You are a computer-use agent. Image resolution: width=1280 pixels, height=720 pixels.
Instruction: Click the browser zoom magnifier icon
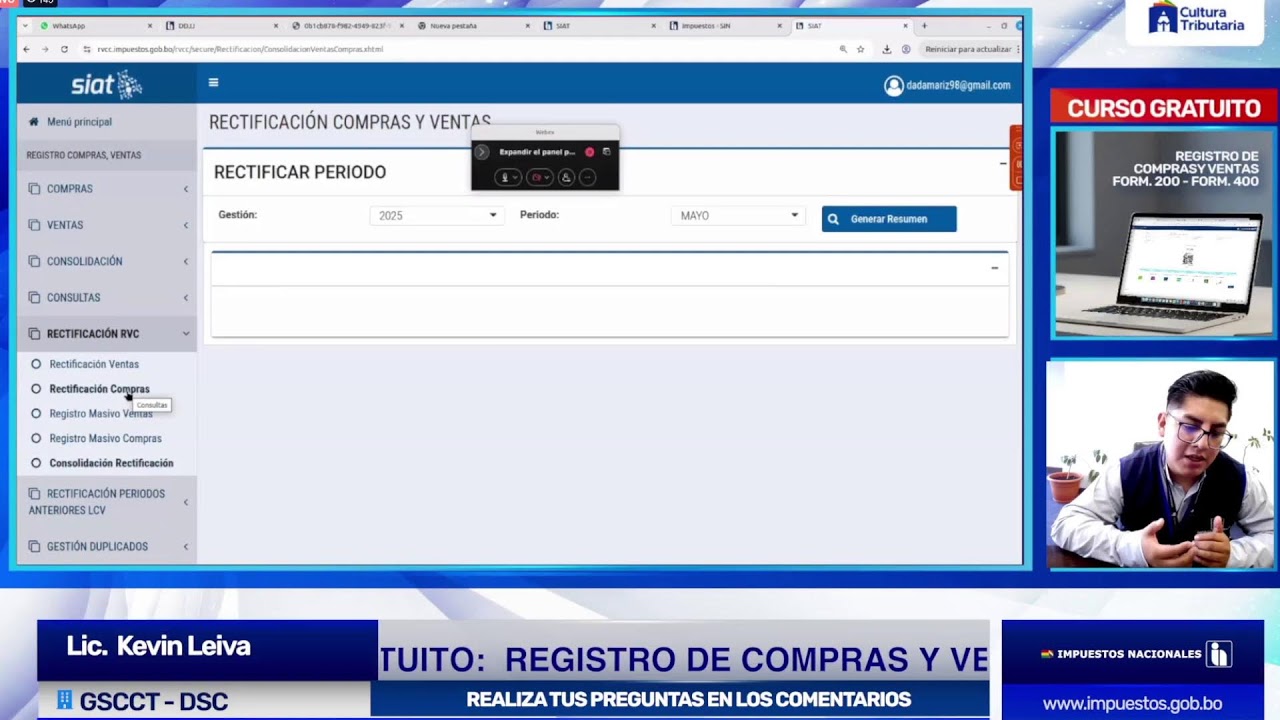(x=843, y=49)
